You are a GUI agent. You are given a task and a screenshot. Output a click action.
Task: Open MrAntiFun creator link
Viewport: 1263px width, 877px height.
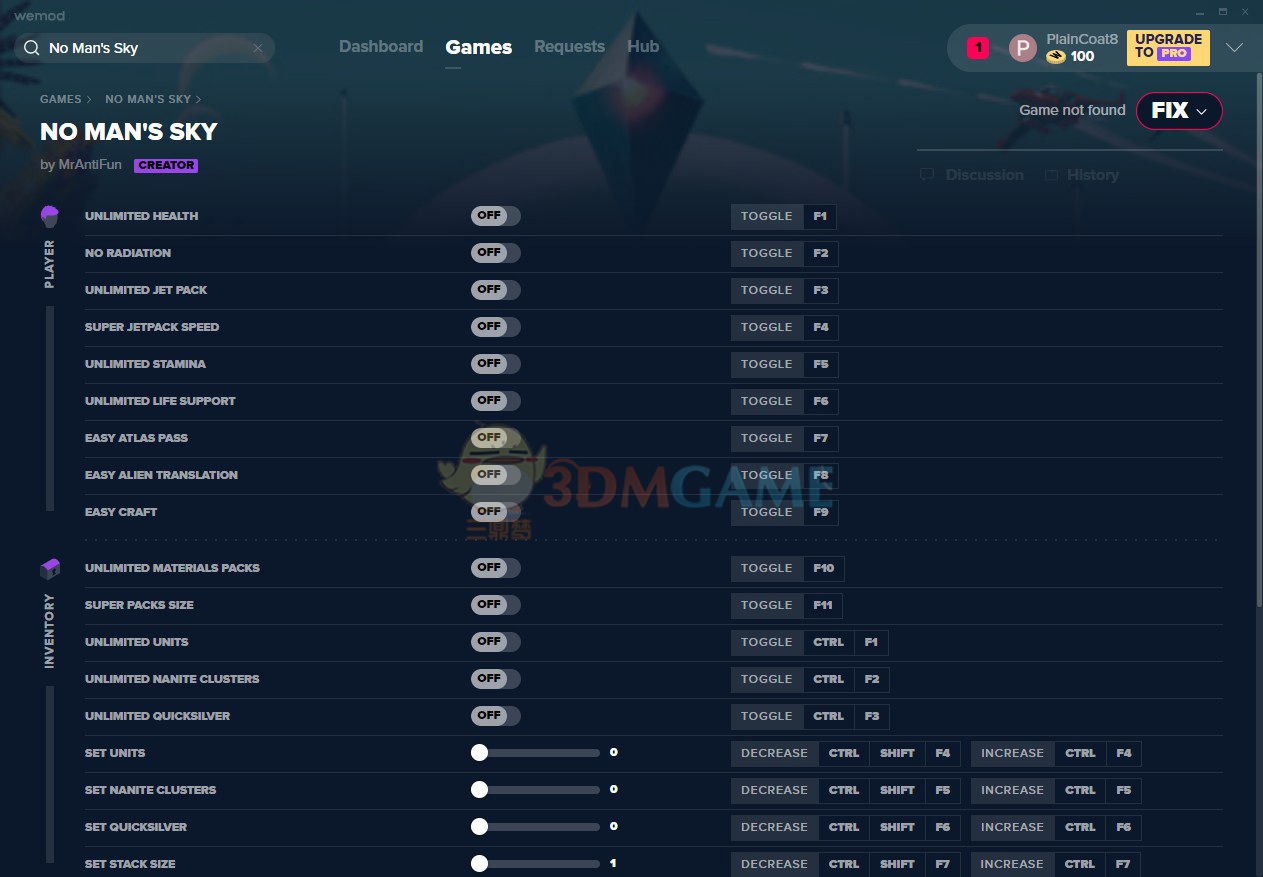tap(90, 165)
